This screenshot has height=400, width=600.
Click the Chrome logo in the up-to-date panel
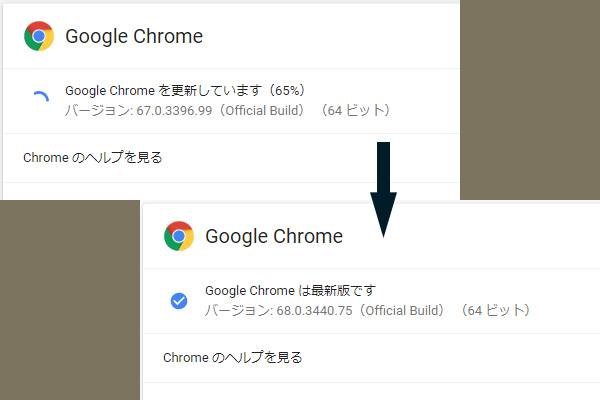(179, 236)
